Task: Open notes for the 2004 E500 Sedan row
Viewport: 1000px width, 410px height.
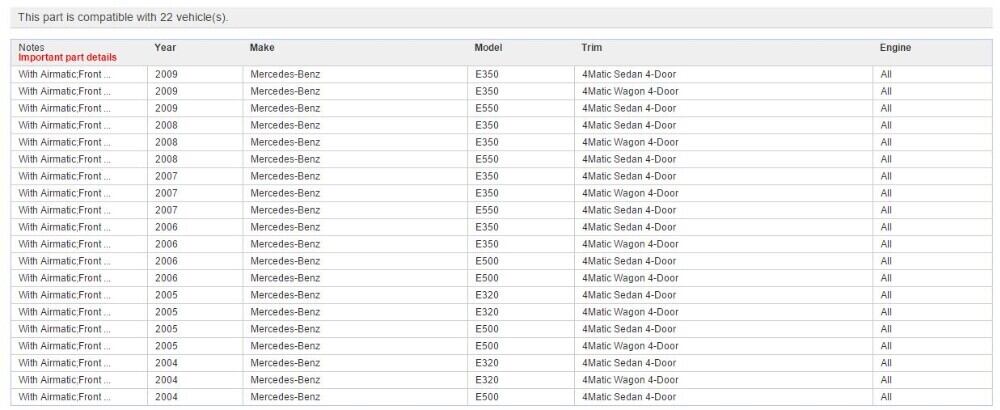Action: [64, 397]
